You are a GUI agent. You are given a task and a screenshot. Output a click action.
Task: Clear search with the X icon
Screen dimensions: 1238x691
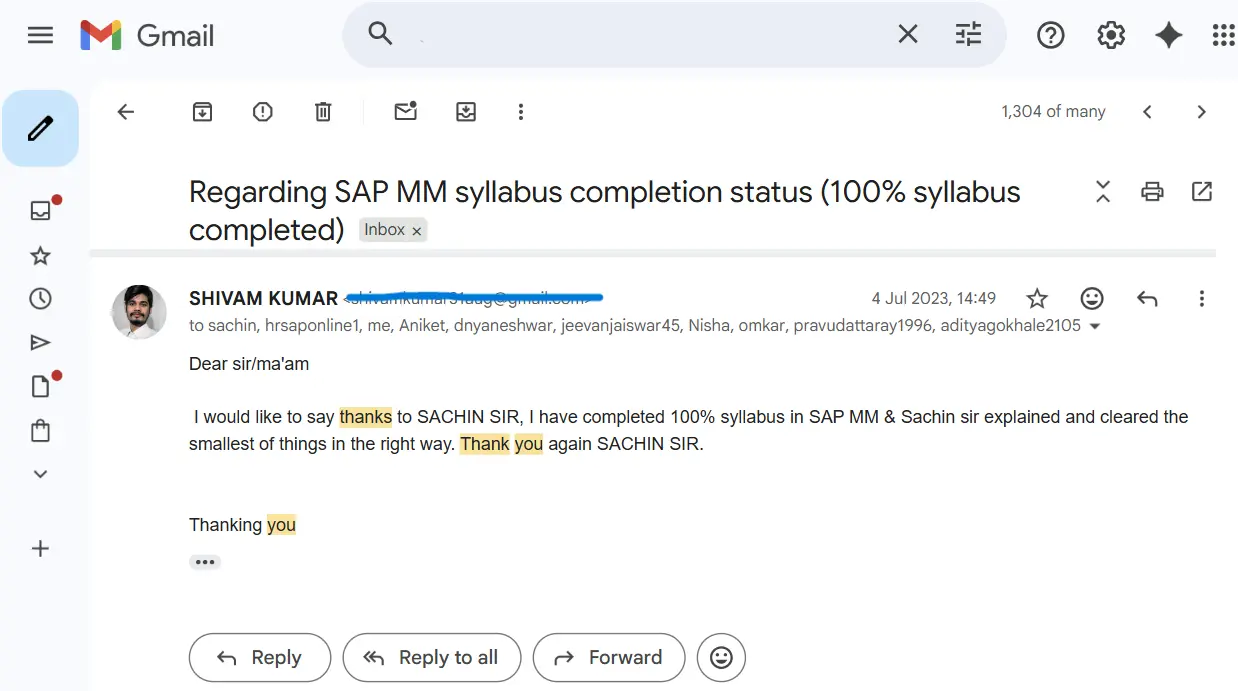907,35
